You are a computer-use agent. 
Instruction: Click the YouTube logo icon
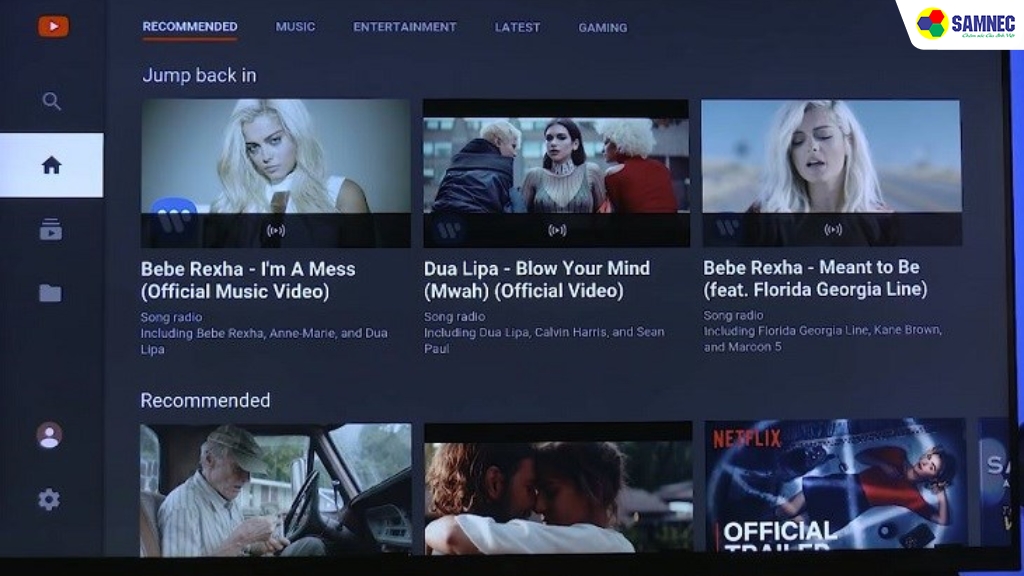53,27
